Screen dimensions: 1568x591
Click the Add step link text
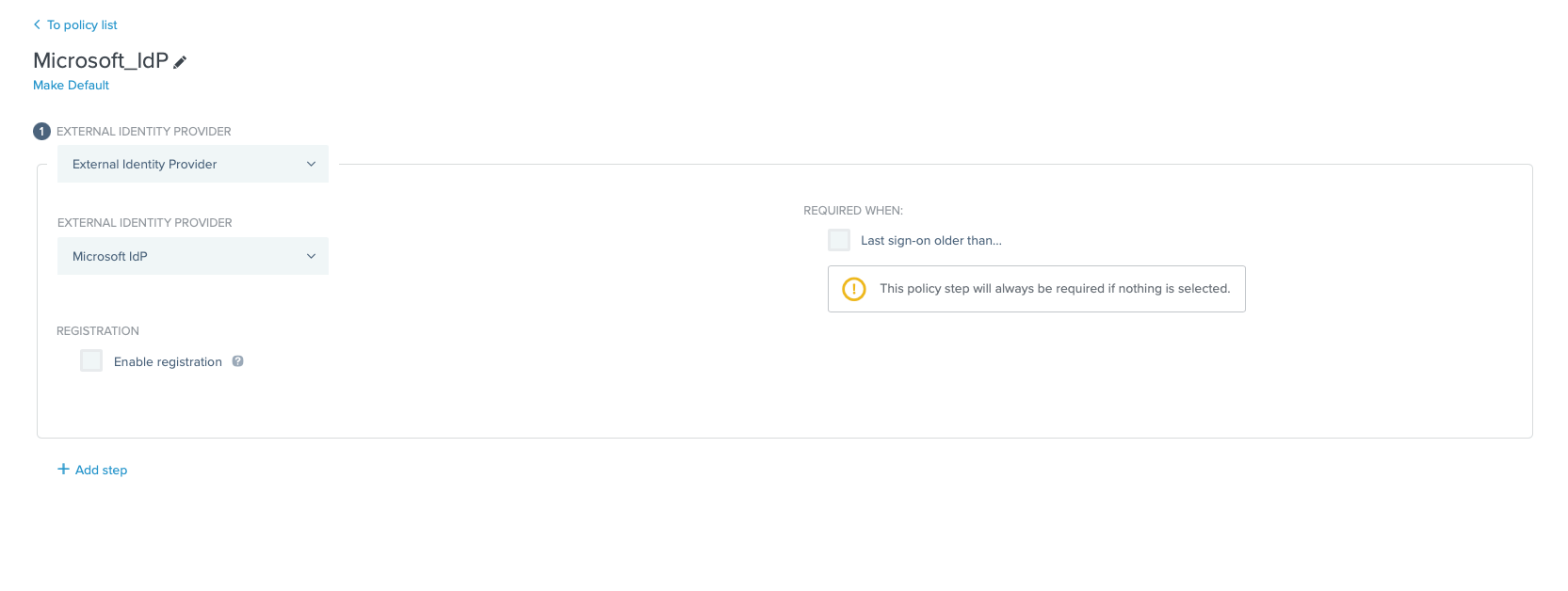(101, 471)
